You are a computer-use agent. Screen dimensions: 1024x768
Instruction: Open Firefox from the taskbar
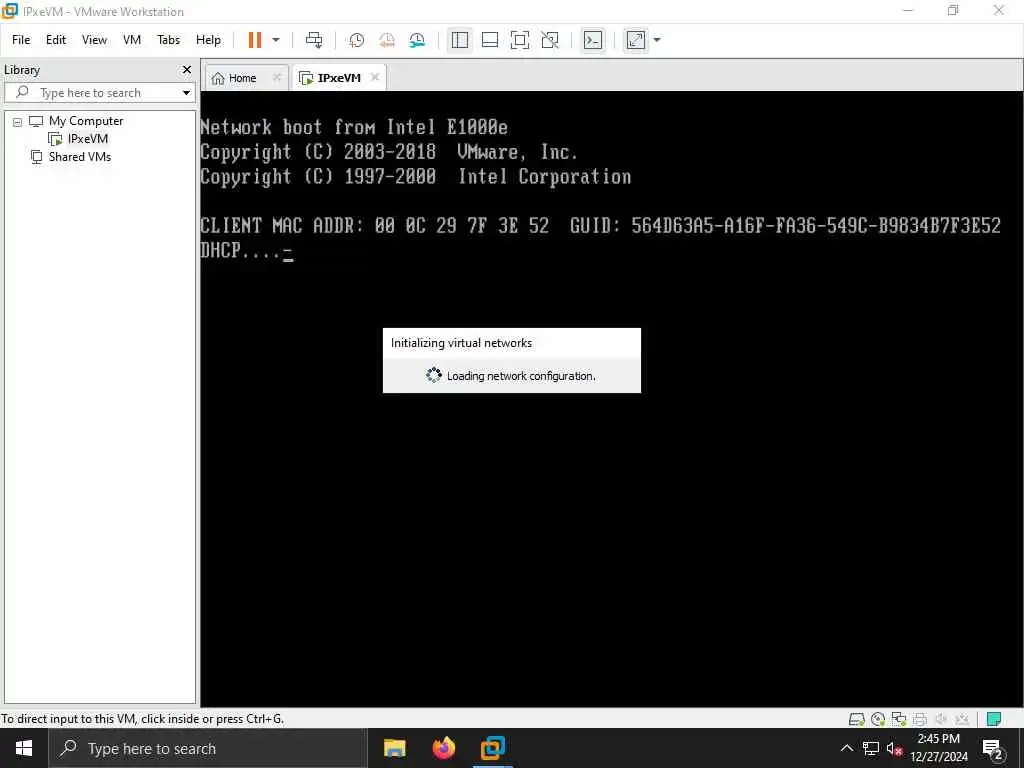click(x=443, y=748)
